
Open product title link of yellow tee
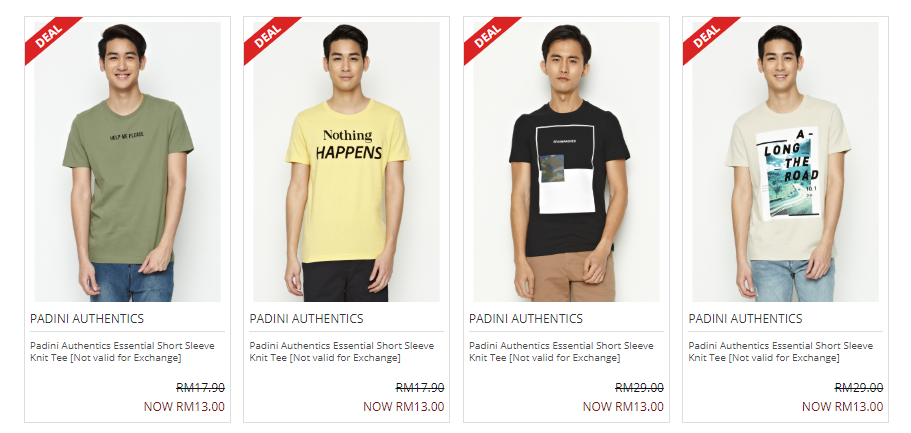click(342, 352)
